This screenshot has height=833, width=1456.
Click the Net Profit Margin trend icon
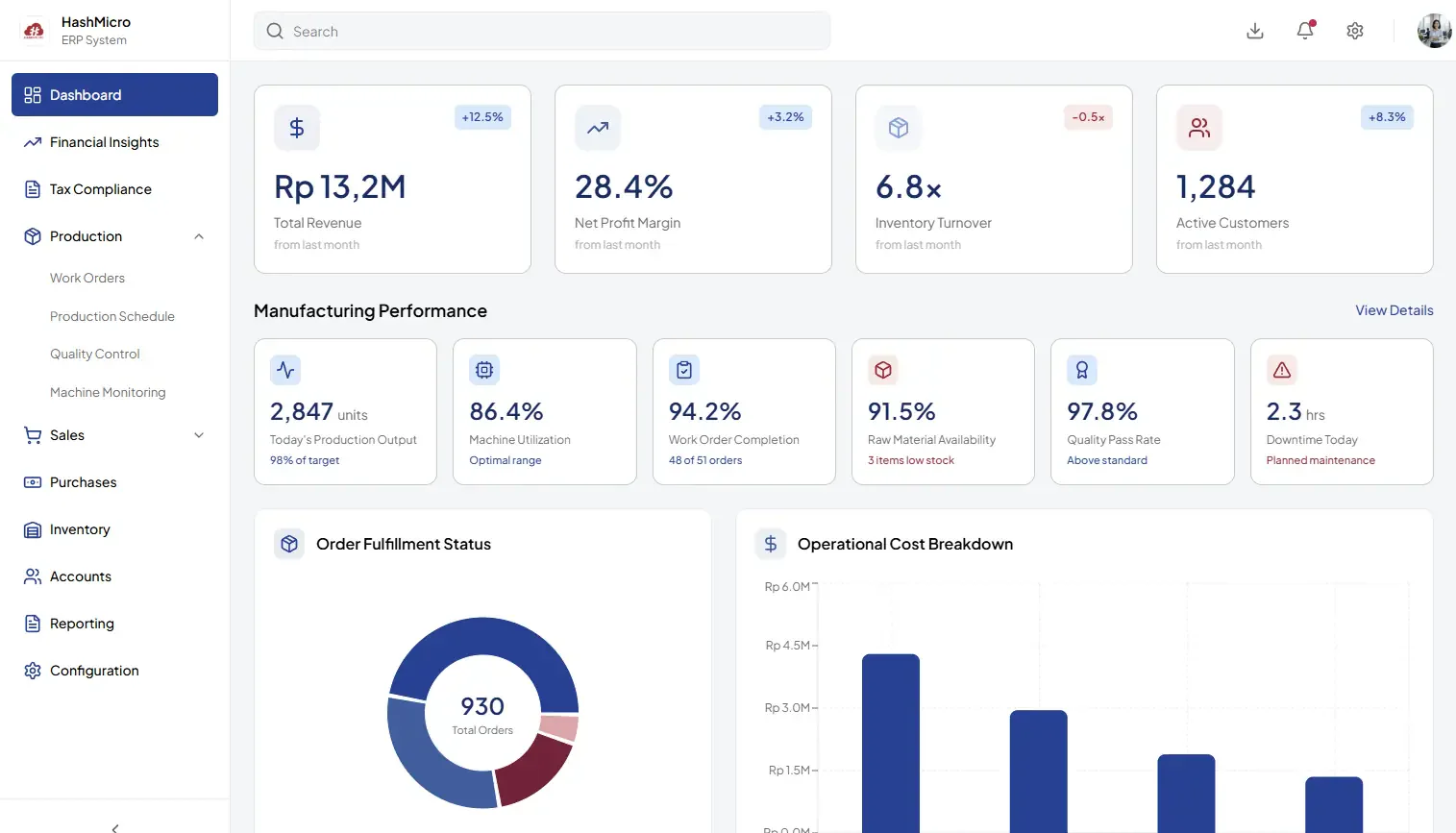click(598, 128)
